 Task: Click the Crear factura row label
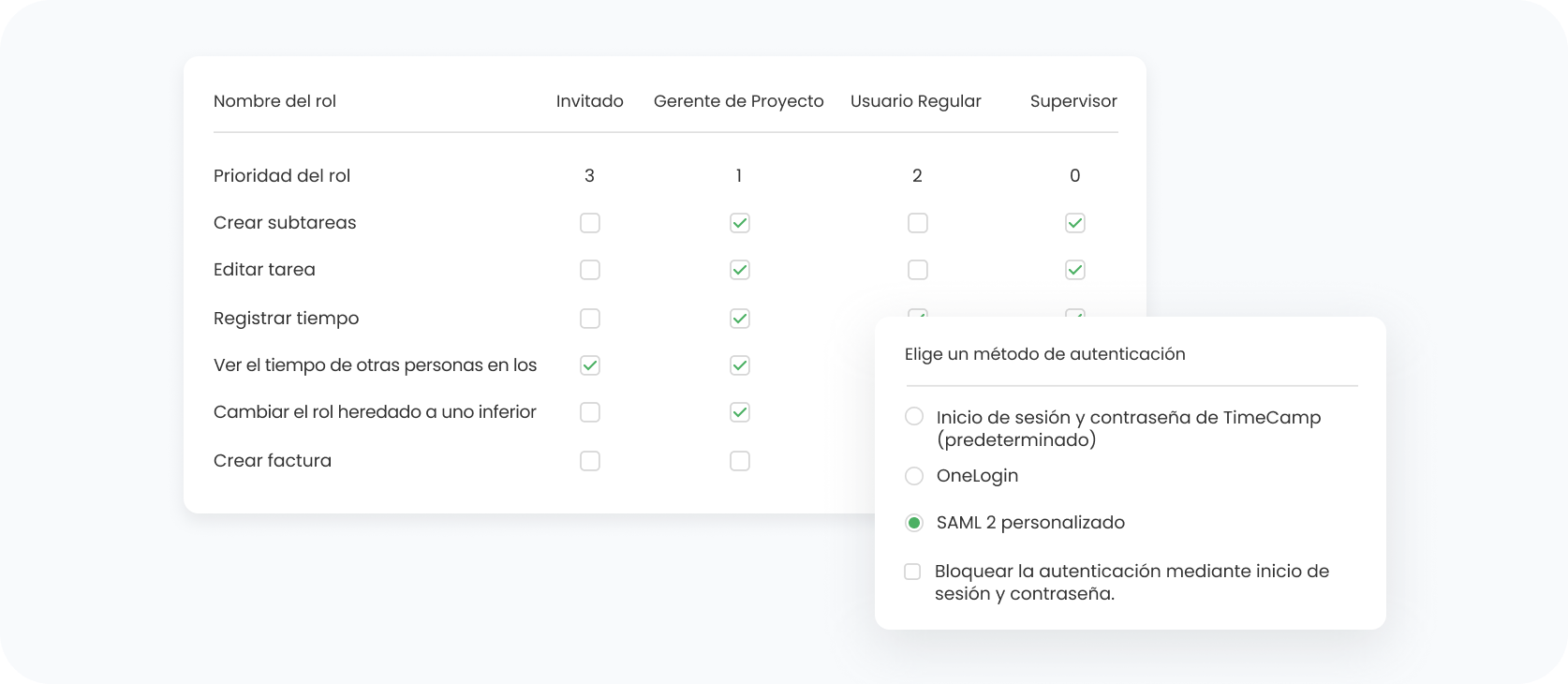coord(273,461)
